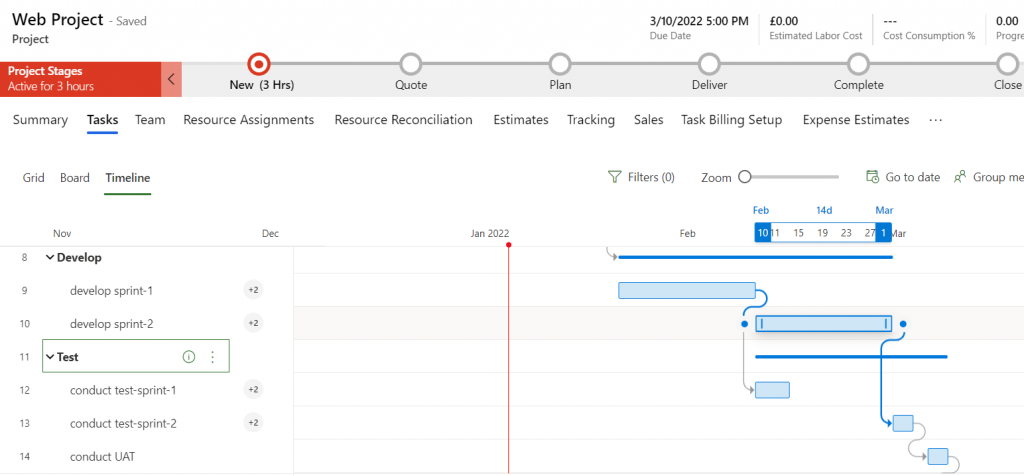Click the info icon on Test row

(189, 357)
